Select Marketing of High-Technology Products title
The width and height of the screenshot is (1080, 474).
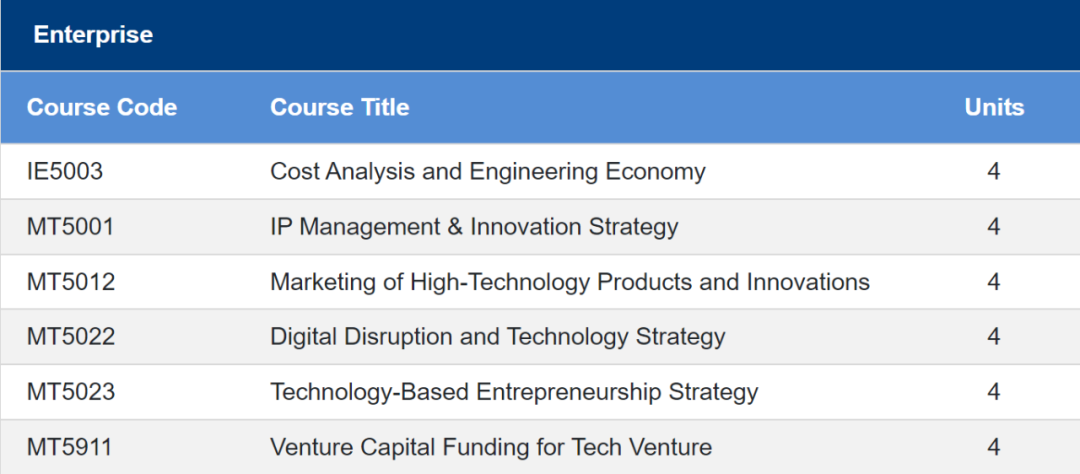coord(570,282)
